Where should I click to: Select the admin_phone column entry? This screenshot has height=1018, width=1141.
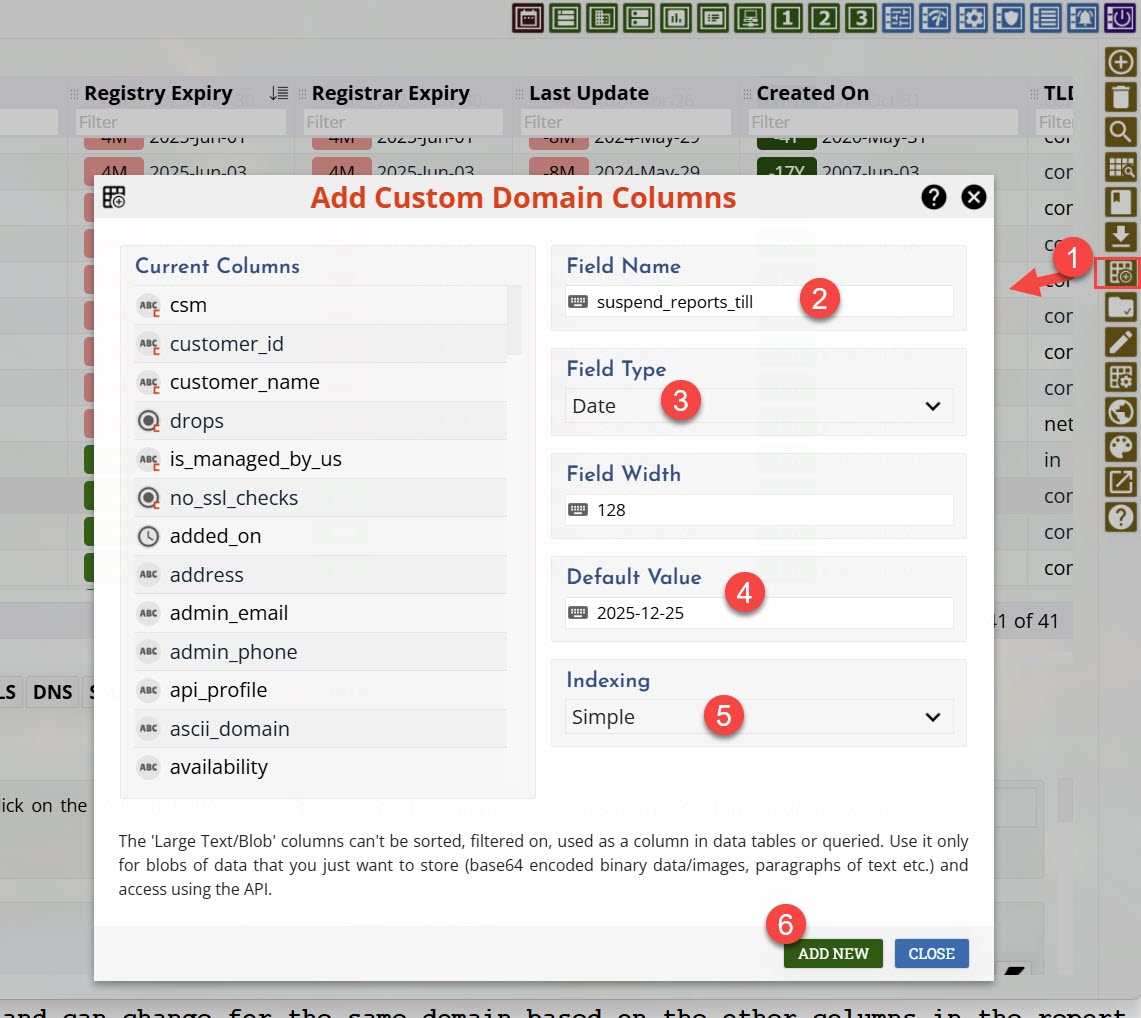click(x=320, y=652)
